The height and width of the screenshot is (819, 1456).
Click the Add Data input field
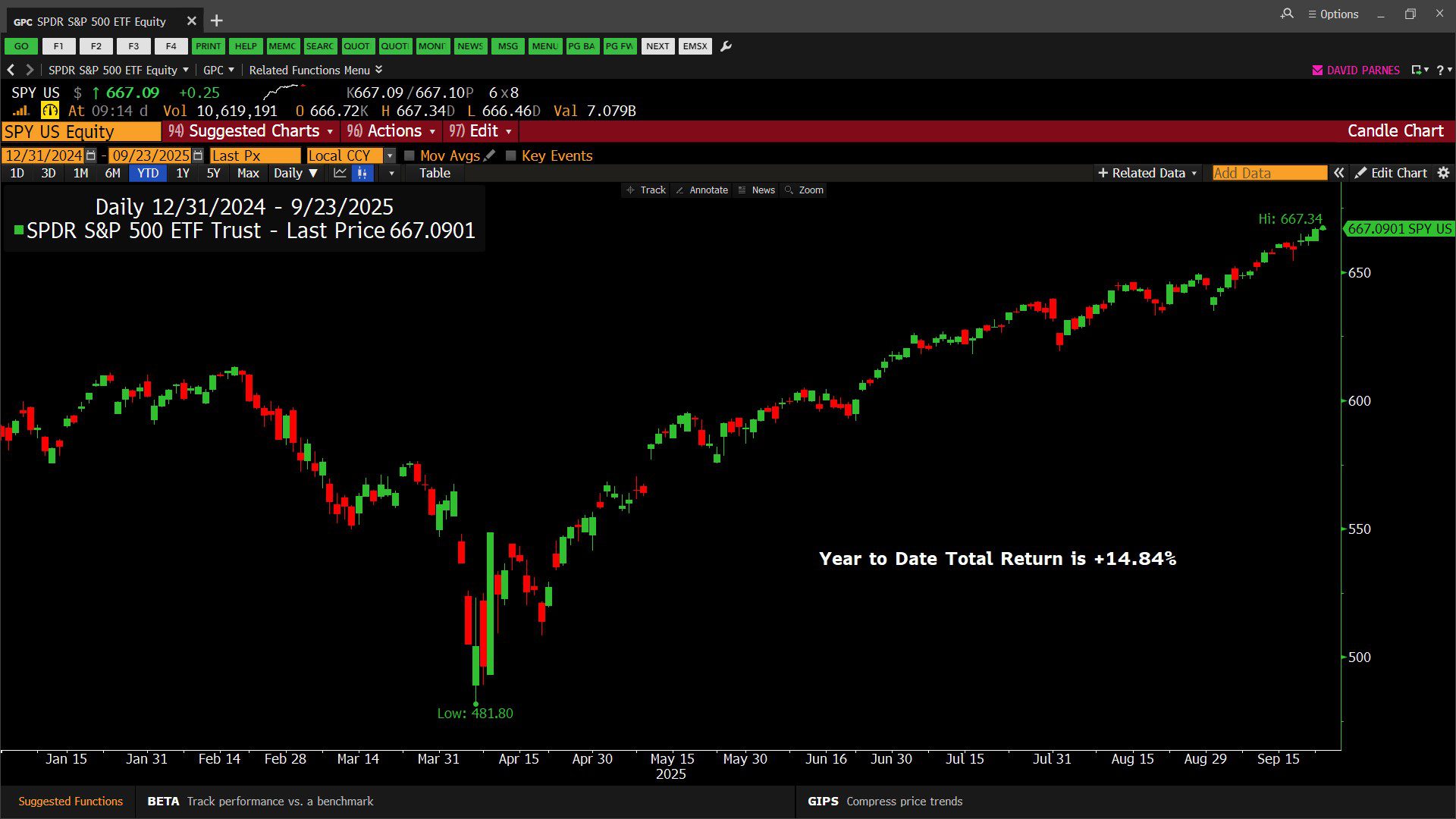coord(1269,173)
